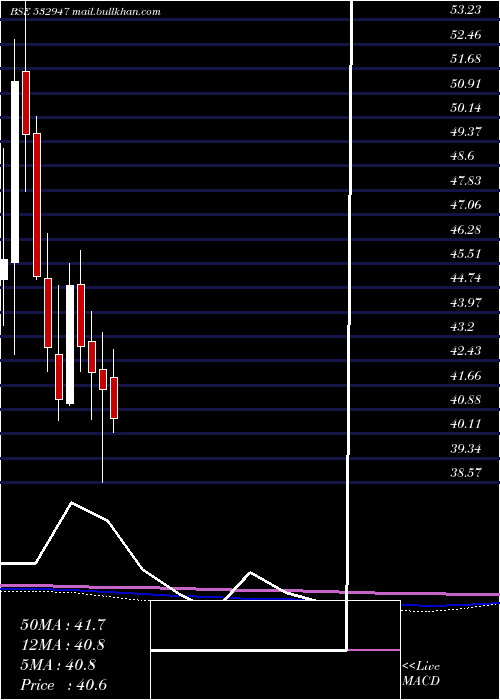Screen dimensions: 500x700
Task: Select the 47.06 price level label
Action: [x=466, y=205]
